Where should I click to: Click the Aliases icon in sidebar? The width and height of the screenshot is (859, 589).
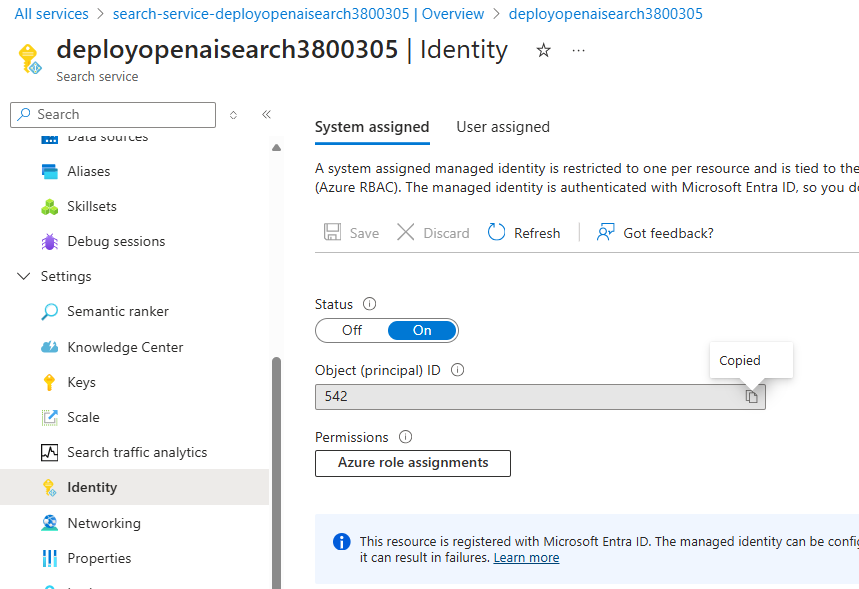tap(49, 171)
